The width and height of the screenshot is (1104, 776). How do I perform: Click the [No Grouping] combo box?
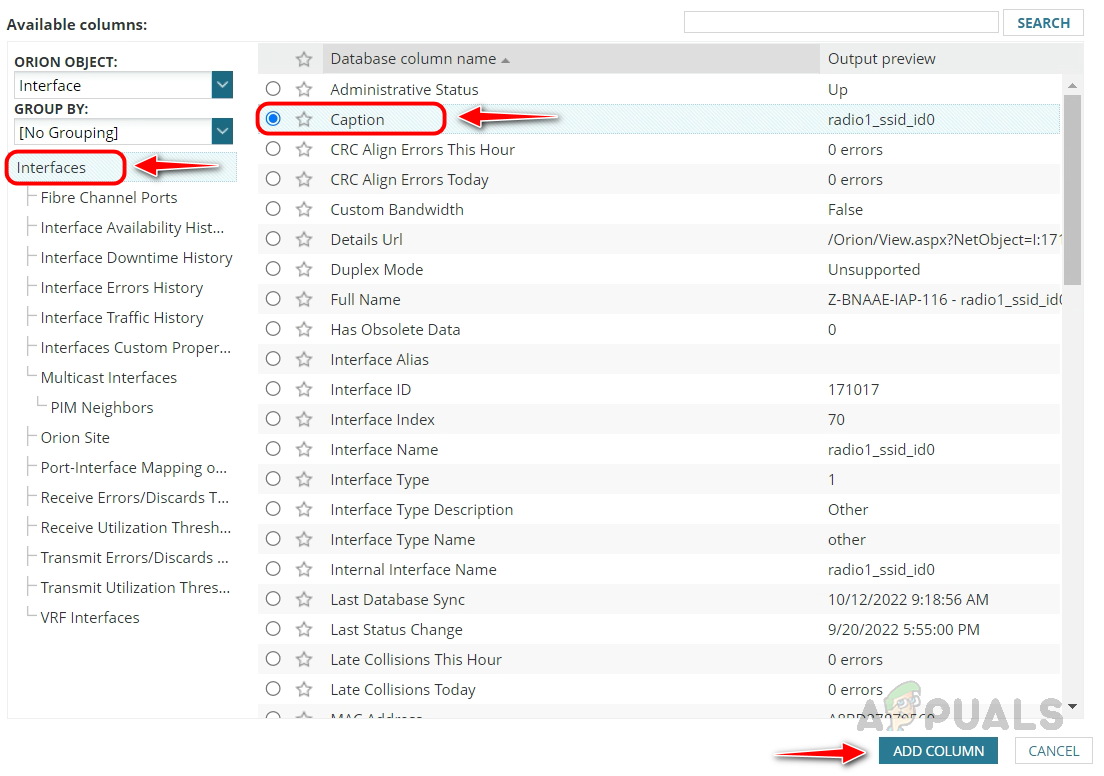[x=113, y=132]
